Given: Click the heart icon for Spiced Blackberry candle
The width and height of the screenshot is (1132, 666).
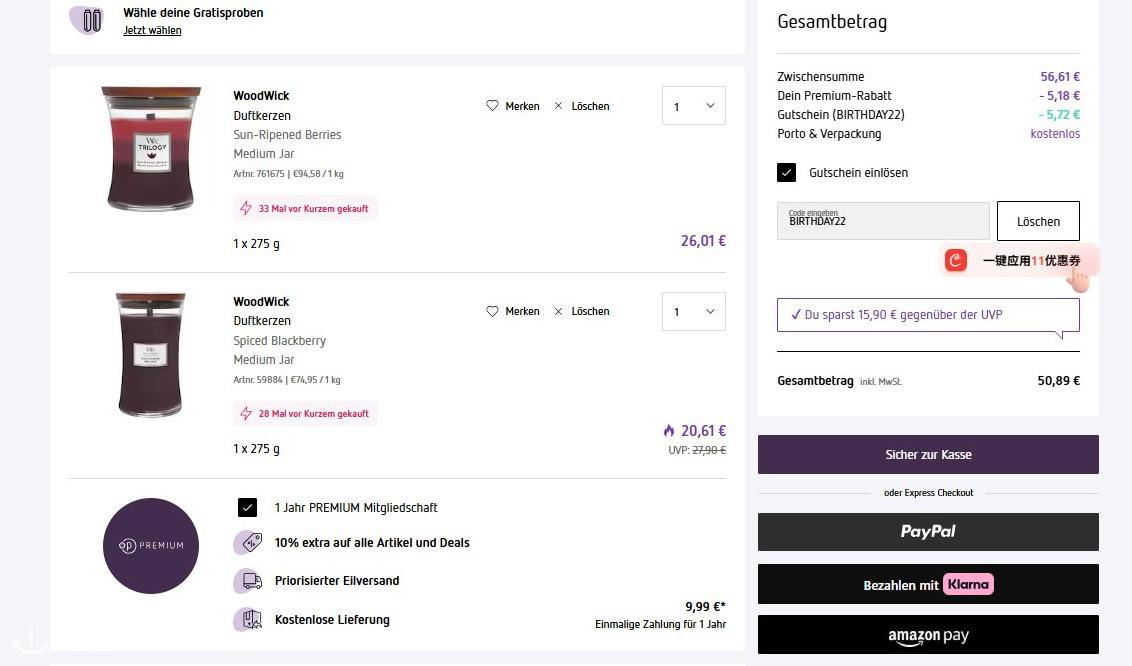Looking at the screenshot, I should (x=492, y=311).
